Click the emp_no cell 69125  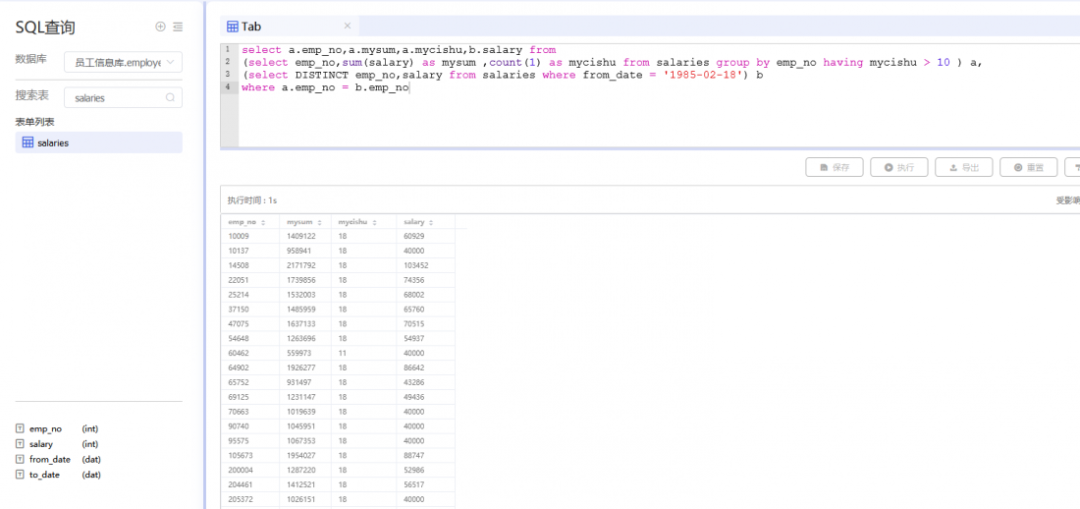250,397
